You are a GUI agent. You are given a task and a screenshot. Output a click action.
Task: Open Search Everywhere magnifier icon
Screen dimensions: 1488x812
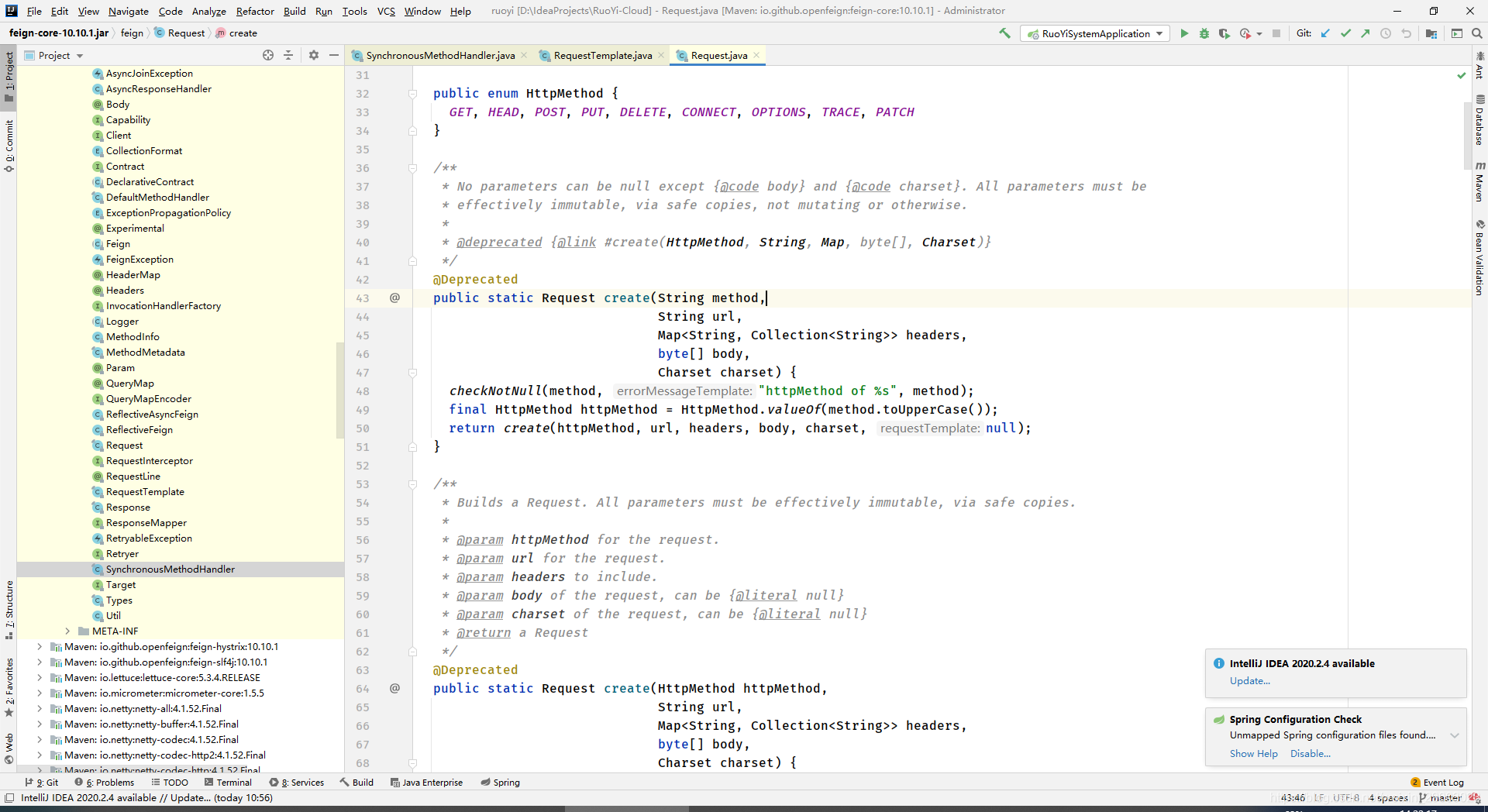[x=1477, y=33]
